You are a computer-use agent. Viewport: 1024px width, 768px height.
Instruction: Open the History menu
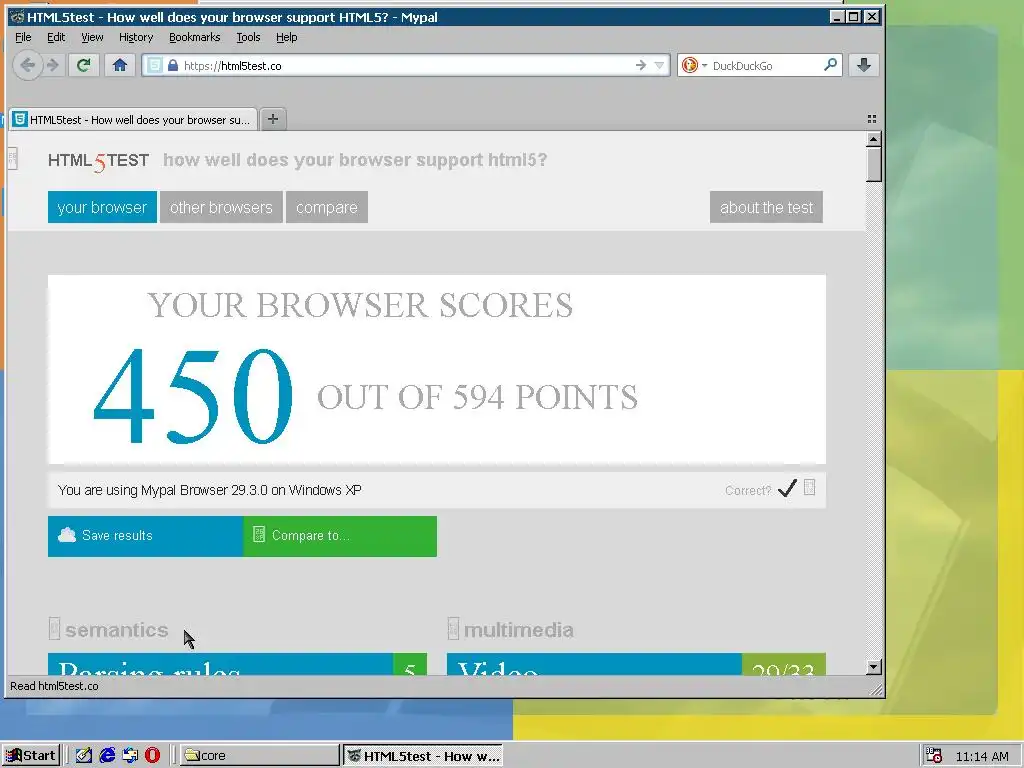[136, 37]
